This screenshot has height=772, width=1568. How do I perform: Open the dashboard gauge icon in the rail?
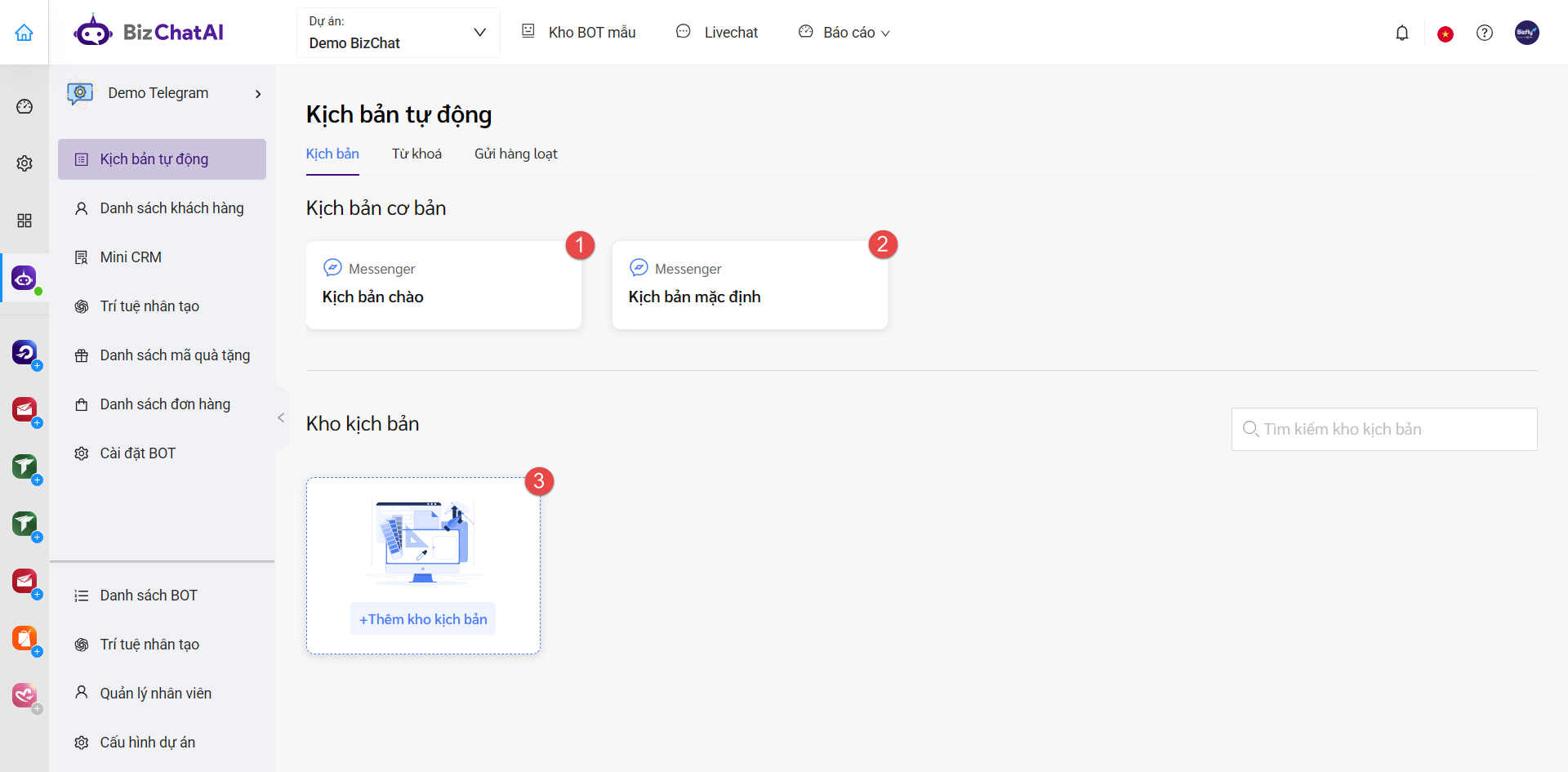24,106
